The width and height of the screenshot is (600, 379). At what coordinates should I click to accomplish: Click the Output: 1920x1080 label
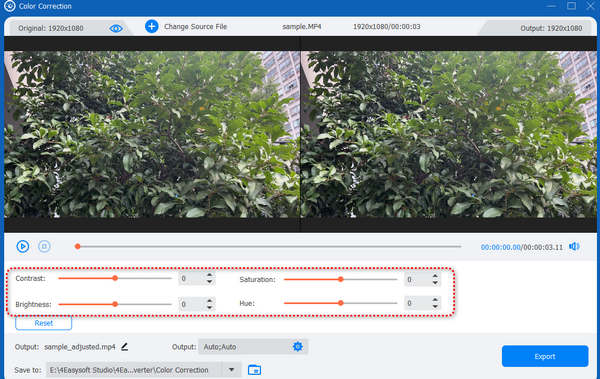coord(551,28)
